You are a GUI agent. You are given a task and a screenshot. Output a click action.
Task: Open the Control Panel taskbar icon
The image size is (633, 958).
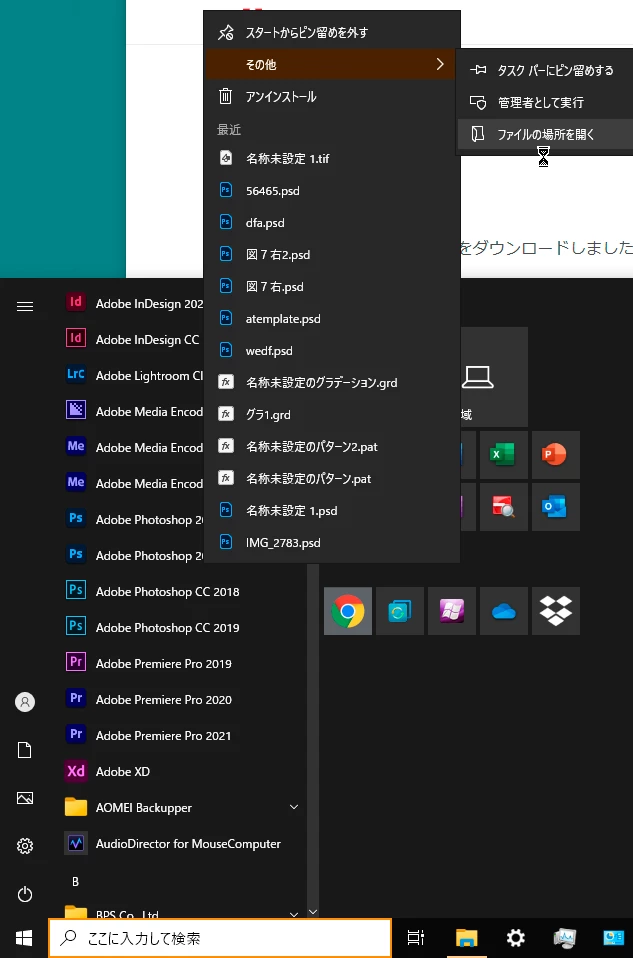pyautogui.click(x=613, y=938)
